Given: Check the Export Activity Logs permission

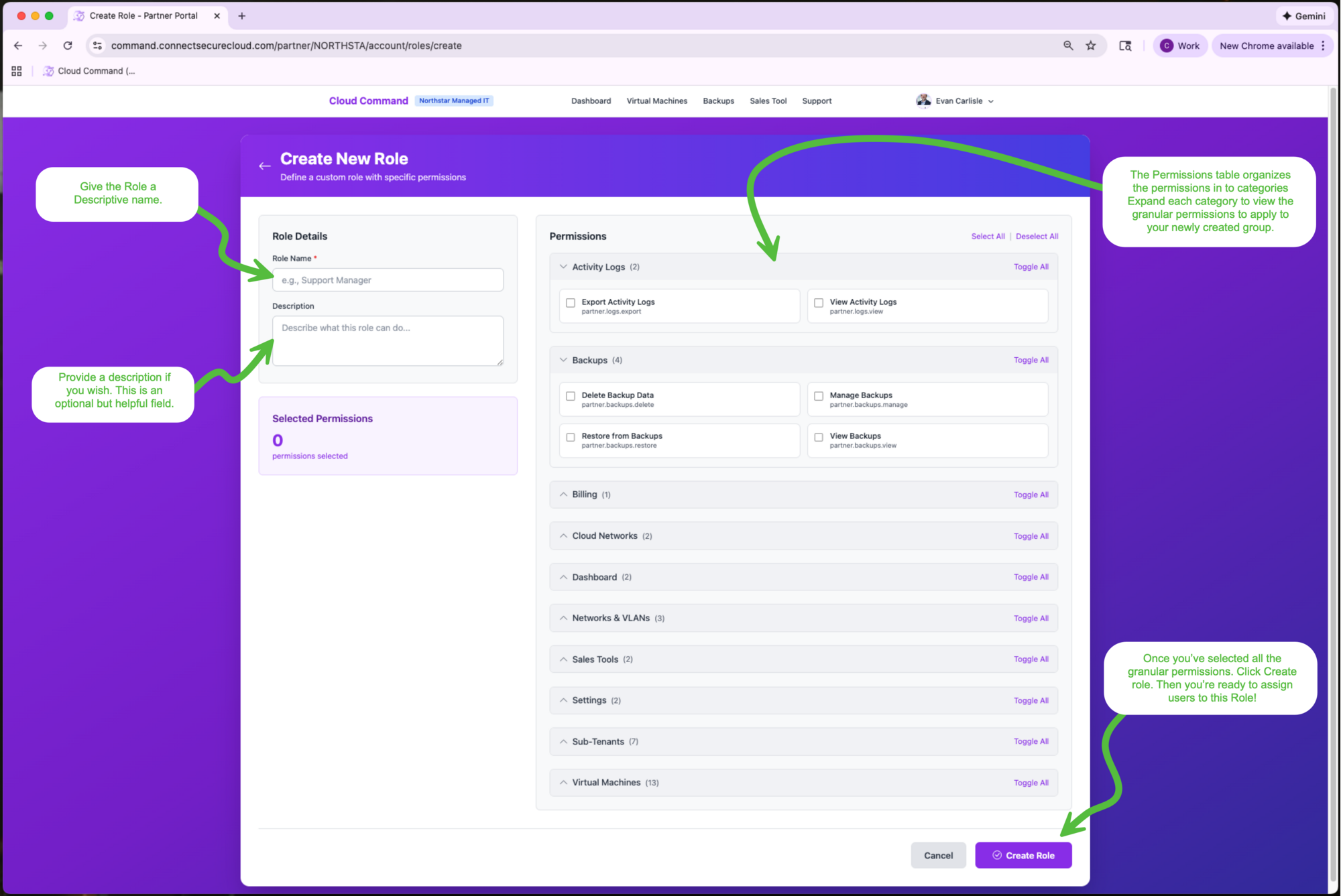Looking at the screenshot, I should [x=571, y=302].
